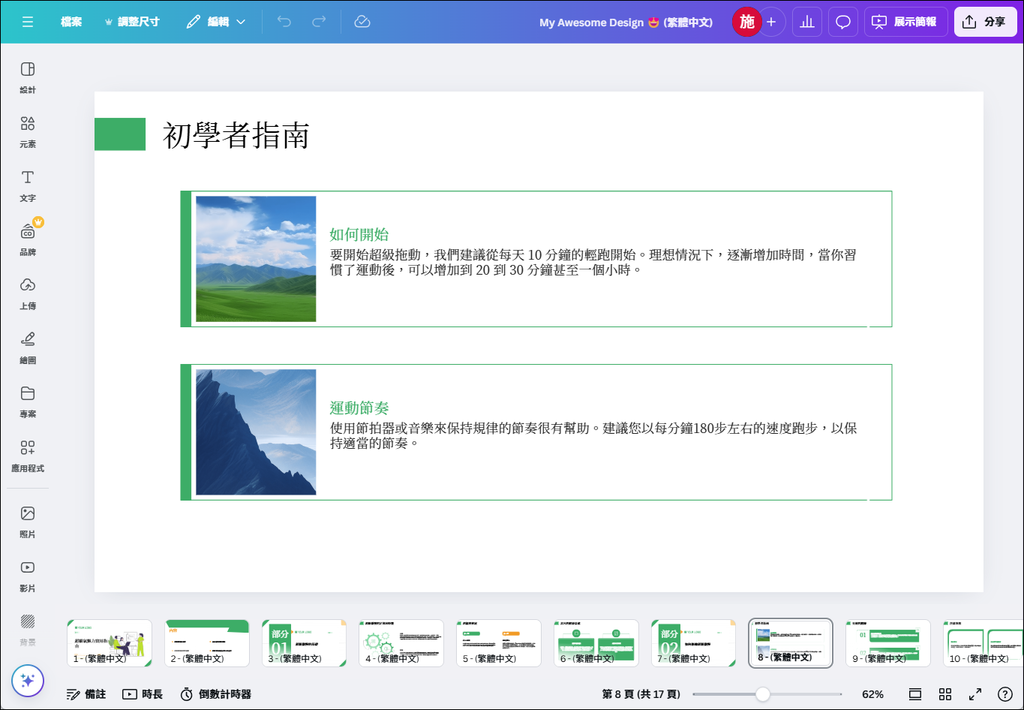Go to page 7 thumbnail
Screen dimensions: 1024x710
point(694,643)
